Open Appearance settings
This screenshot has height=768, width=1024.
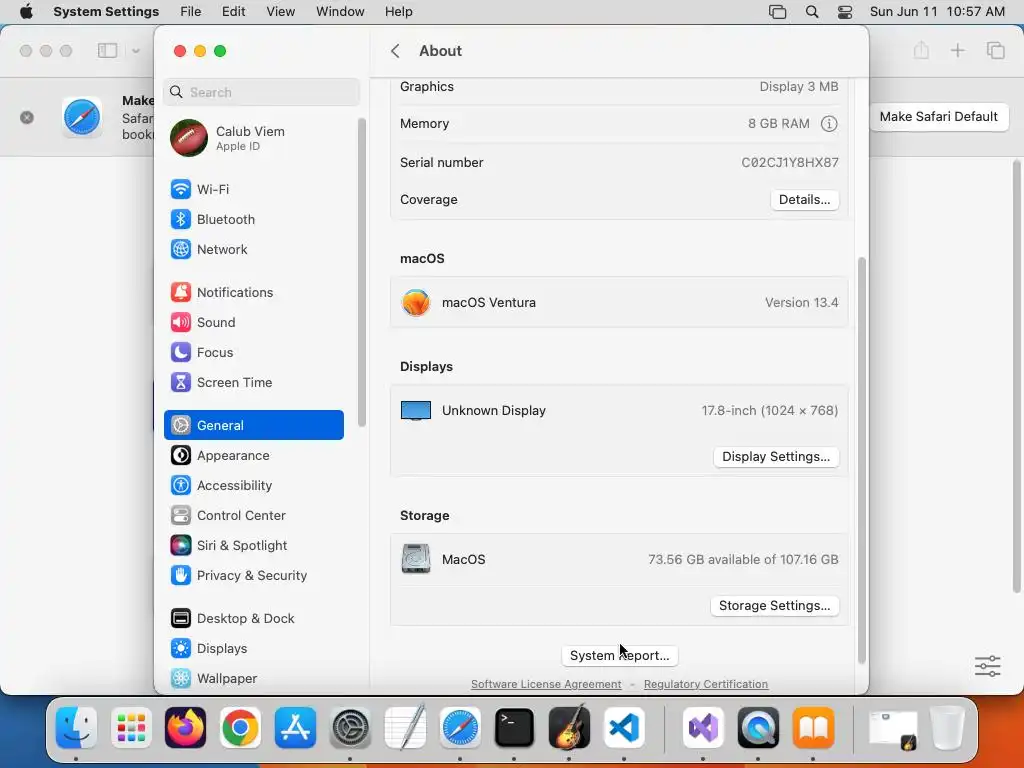coord(253,456)
